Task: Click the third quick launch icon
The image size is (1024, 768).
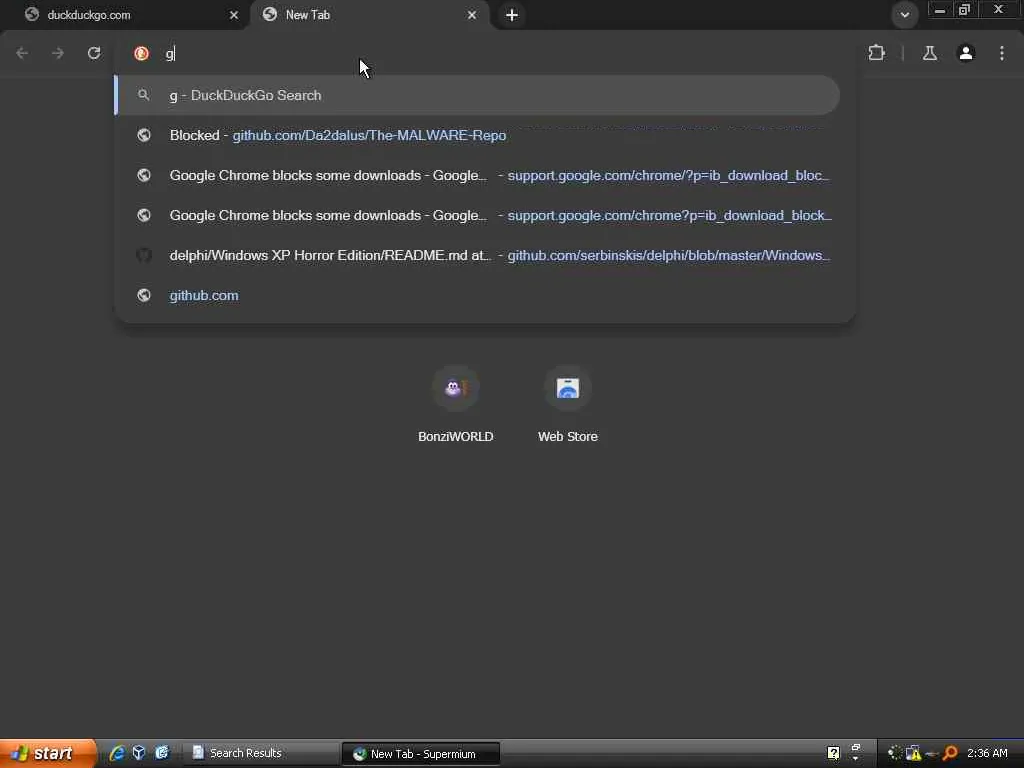Action: point(161,753)
